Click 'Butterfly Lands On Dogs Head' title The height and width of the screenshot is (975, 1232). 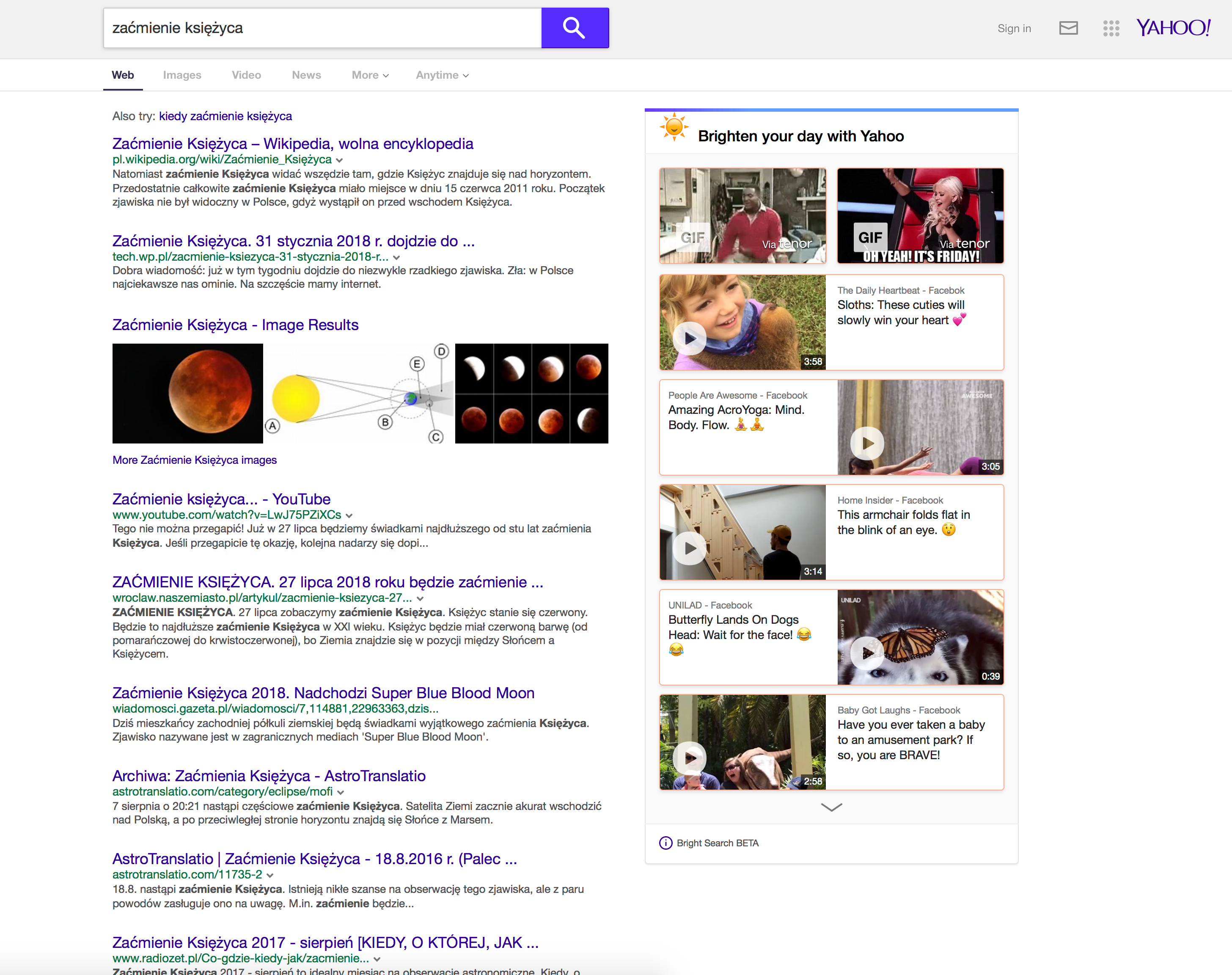[x=740, y=634]
